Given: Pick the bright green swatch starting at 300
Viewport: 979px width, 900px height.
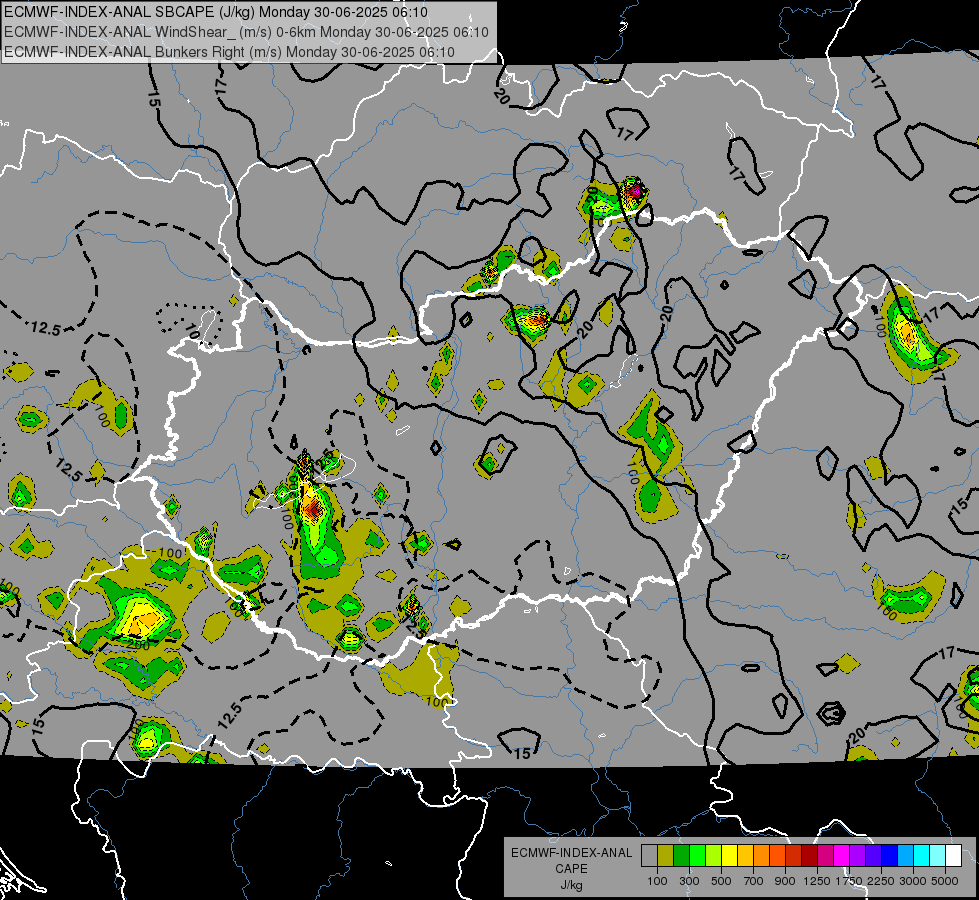Looking at the screenshot, I should tap(697, 855).
